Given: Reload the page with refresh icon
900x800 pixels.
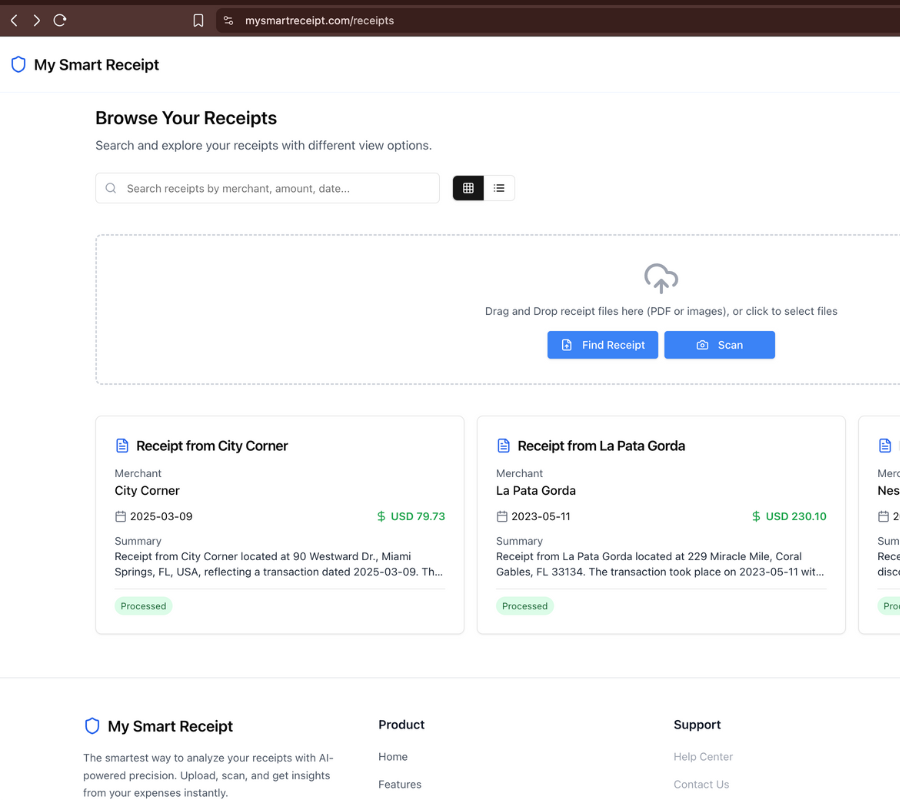Looking at the screenshot, I should pyautogui.click(x=60, y=20).
